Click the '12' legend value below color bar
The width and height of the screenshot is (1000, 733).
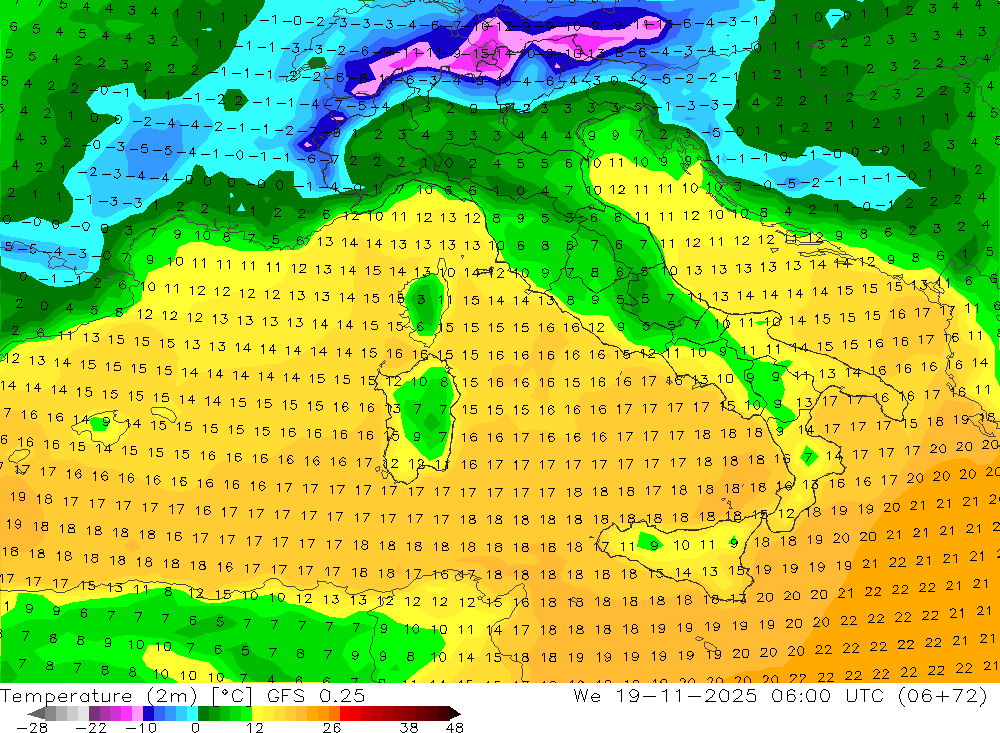point(254,728)
